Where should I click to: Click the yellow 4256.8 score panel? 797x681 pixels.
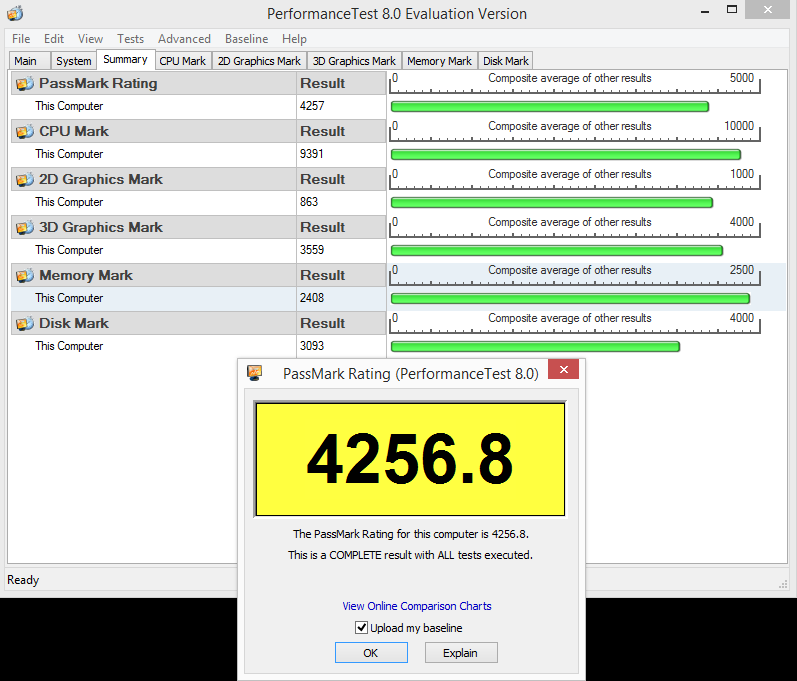(x=410, y=459)
